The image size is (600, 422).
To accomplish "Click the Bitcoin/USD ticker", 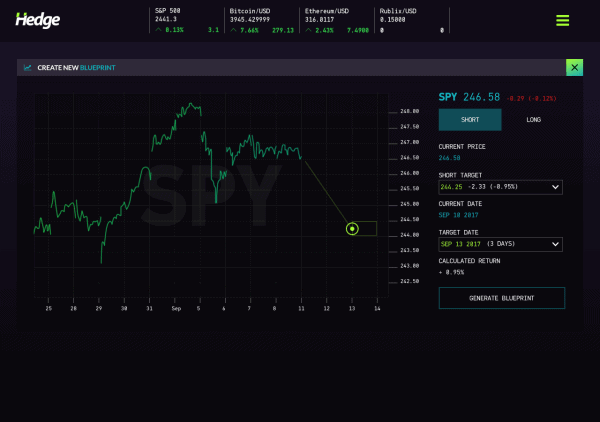I will (x=262, y=20).
